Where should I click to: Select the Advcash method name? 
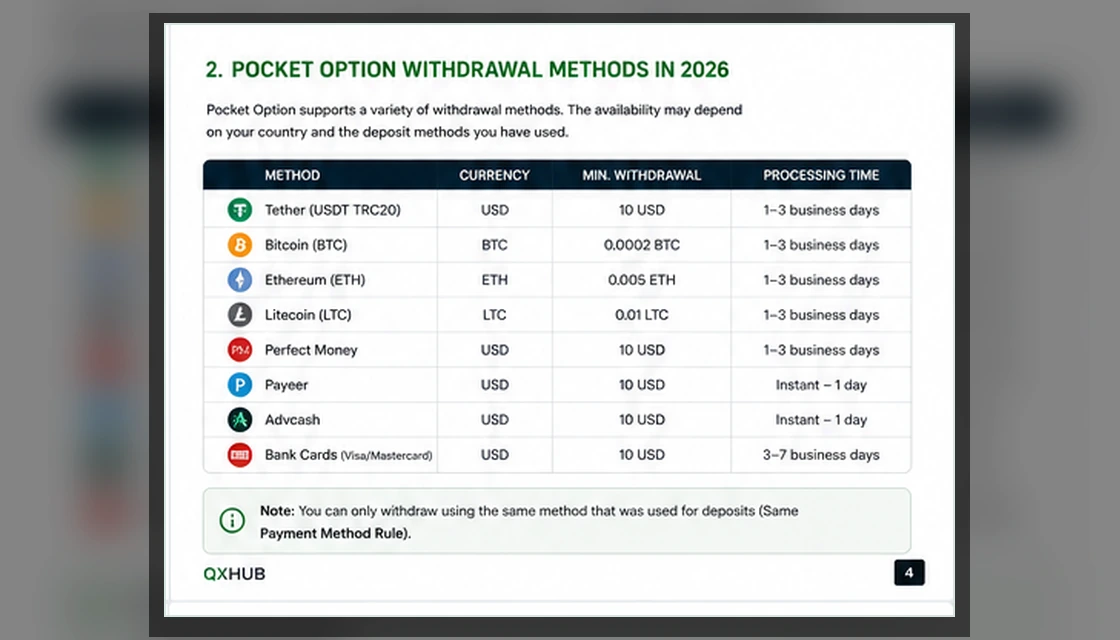[x=292, y=420]
